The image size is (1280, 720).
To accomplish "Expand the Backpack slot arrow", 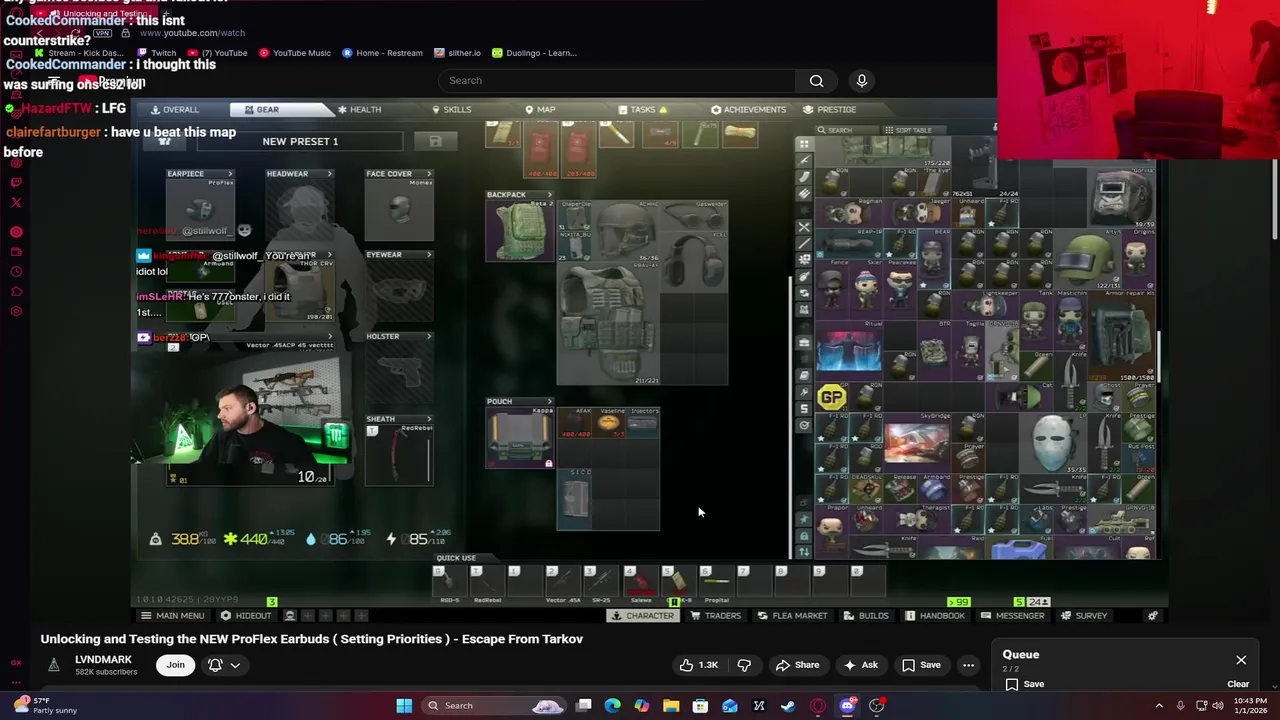I will (549, 195).
